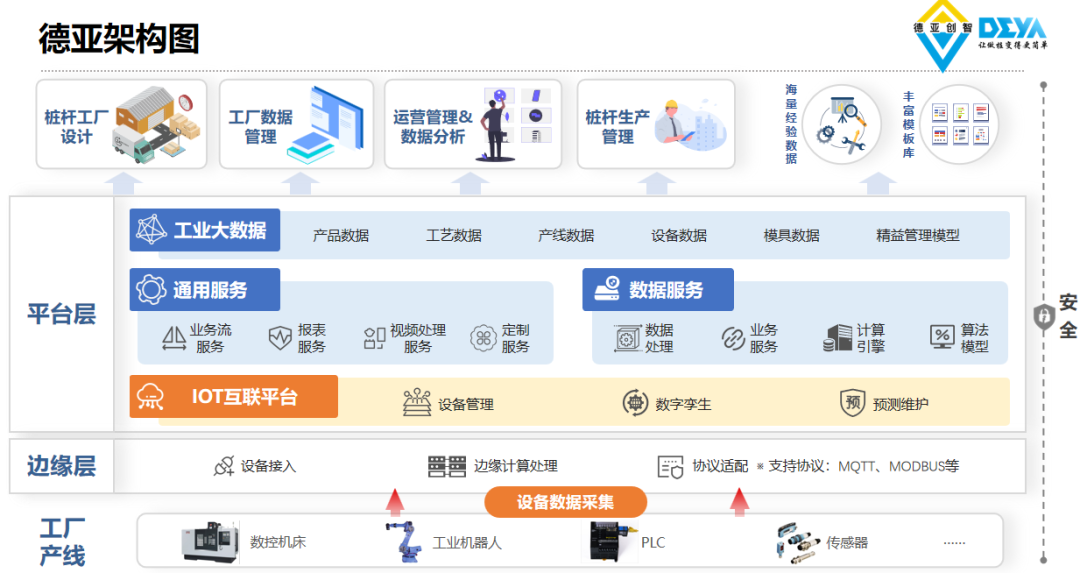Click the 计算引擎 server icon
The width and height of the screenshot is (1080, 573).
tap(837, 338)
